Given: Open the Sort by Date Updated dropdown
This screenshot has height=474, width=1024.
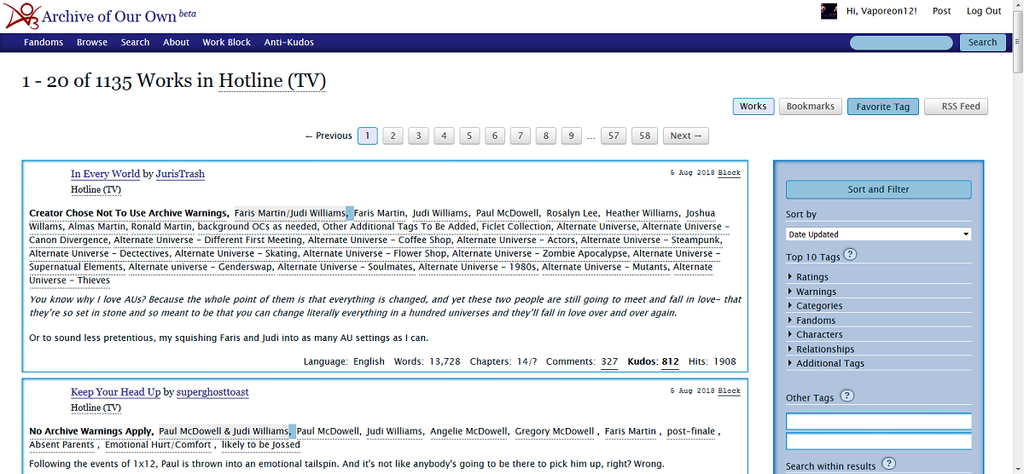Looking at the screenshot, I should (878, 234).
